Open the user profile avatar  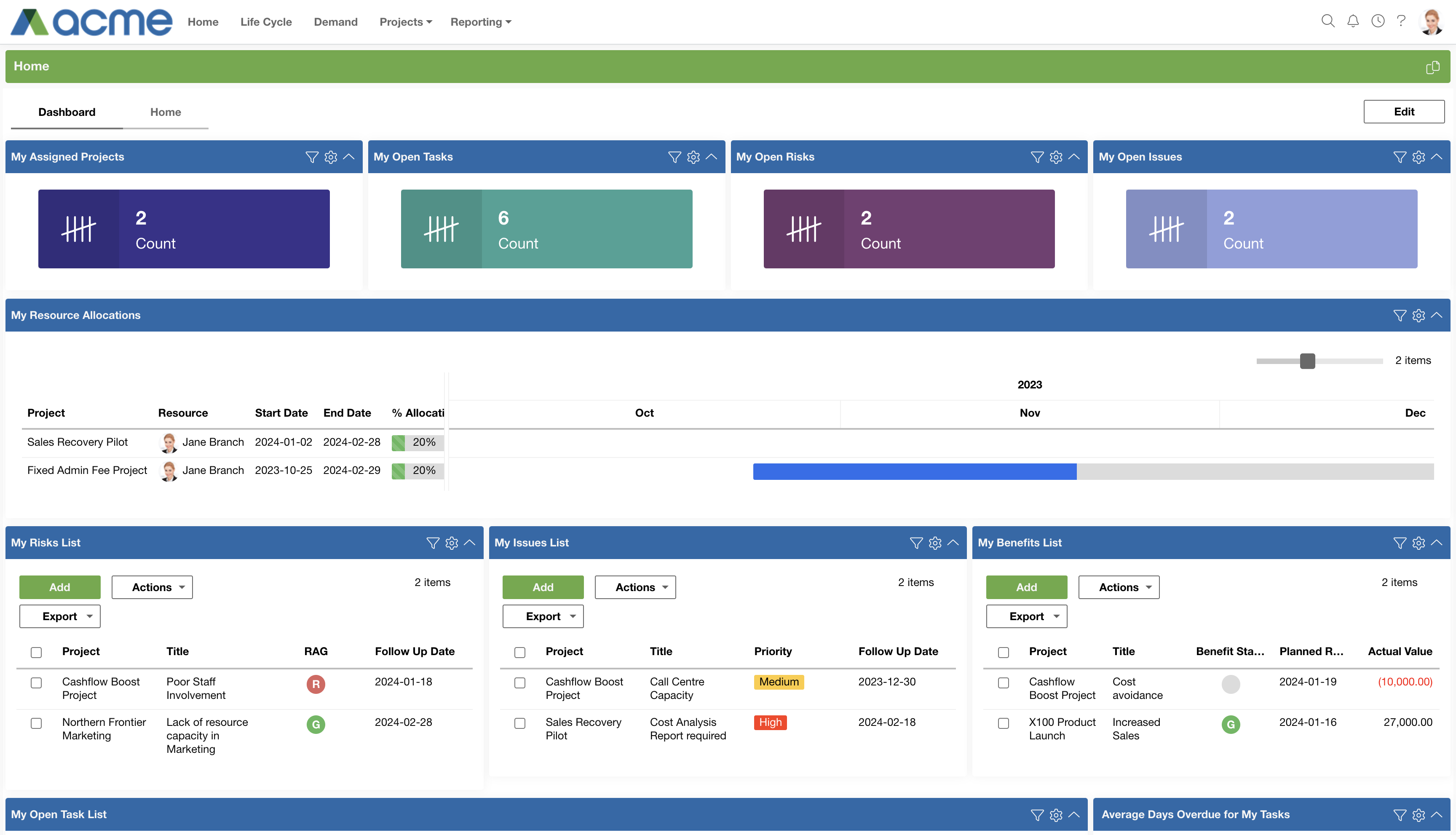pos(1431,22)
